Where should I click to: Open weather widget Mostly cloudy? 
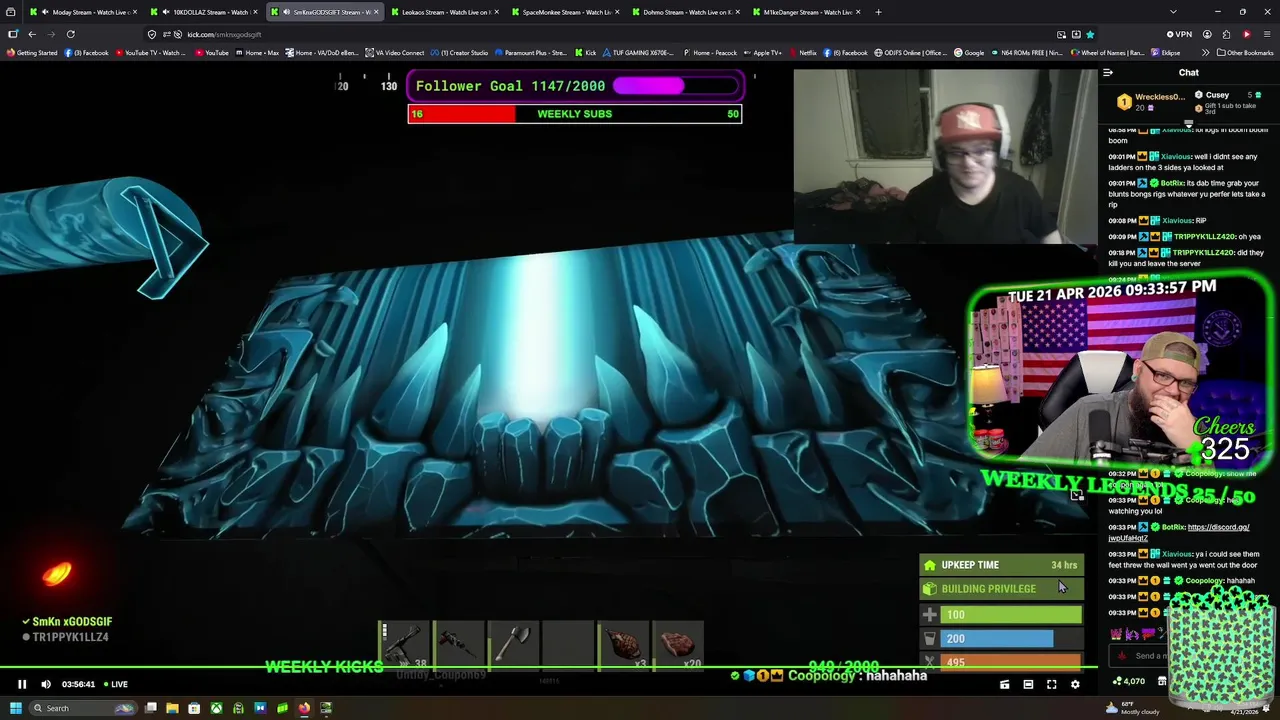click(1133, 708)
